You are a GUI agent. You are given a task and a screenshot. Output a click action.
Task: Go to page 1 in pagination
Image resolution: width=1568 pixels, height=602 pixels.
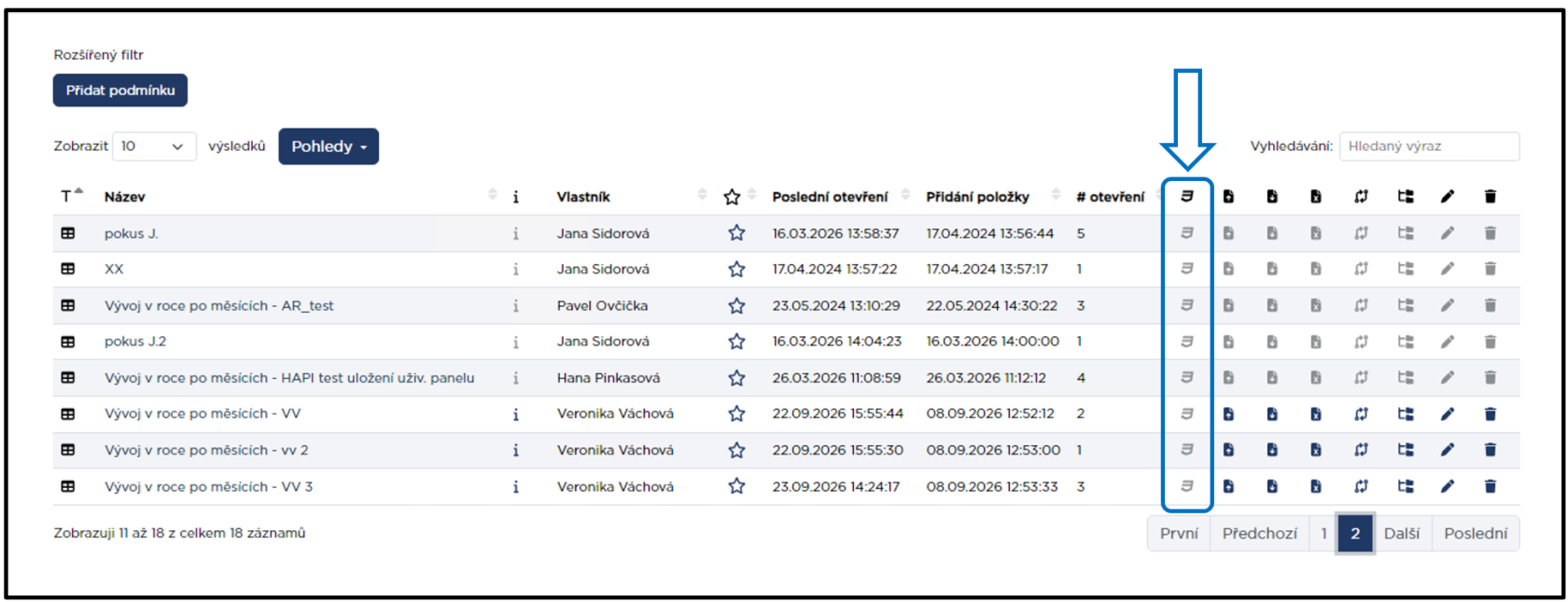[x=1323, y=534]
